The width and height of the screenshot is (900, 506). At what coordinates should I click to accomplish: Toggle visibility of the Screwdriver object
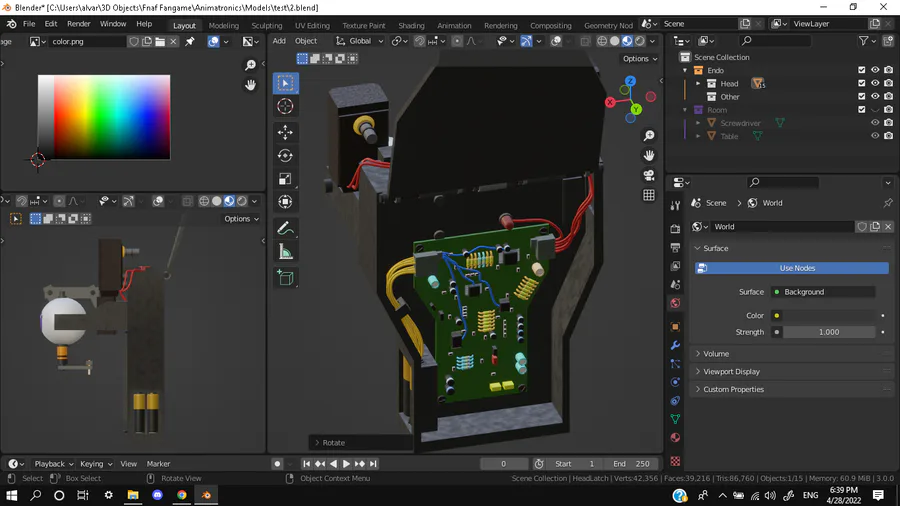[875, 123]
